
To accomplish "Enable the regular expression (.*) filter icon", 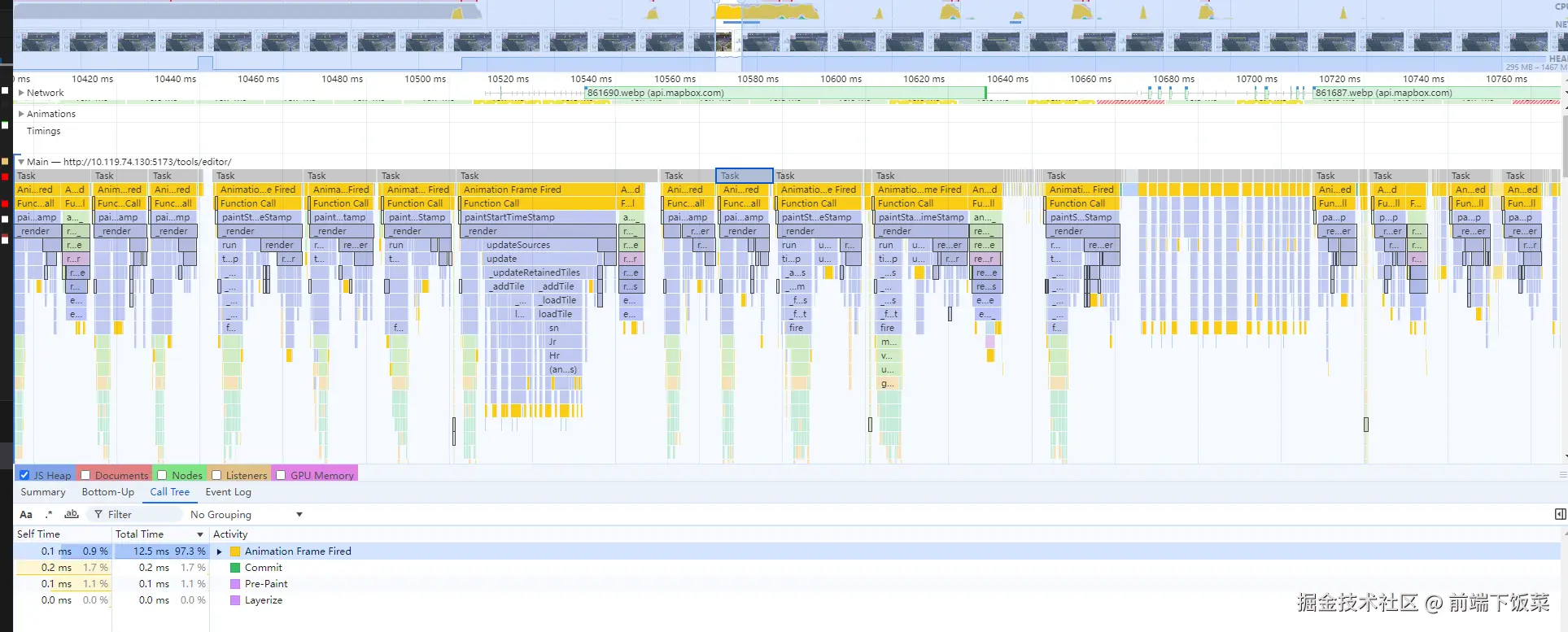I will [x=49, y=515].
